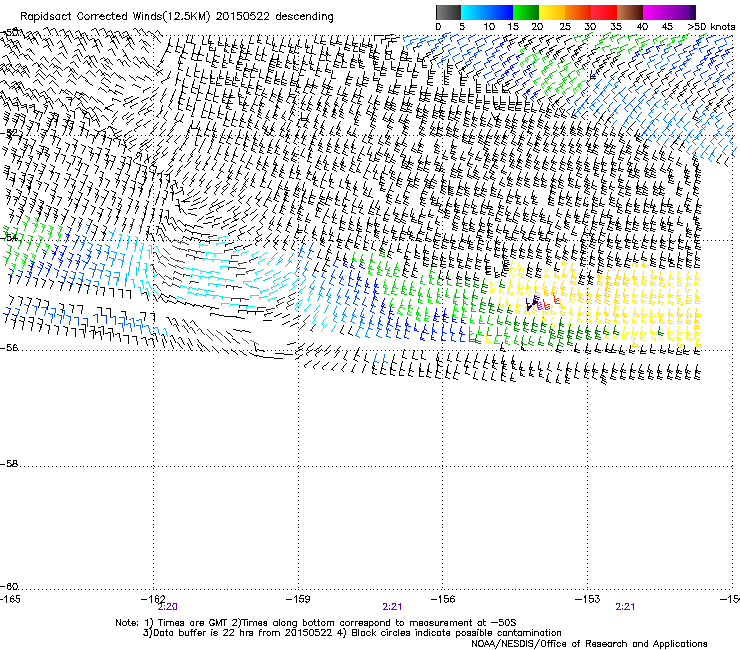Click the magenta-purple 40-50 knots legend swatch
Viewport: 740px width, 650px height.
(x=669, y=12)
